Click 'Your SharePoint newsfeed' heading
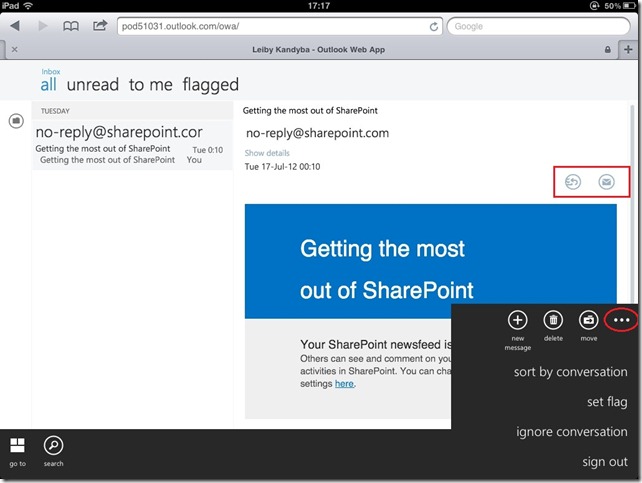The width and height of the screenshot is (642, 483). tap(375, 345)
